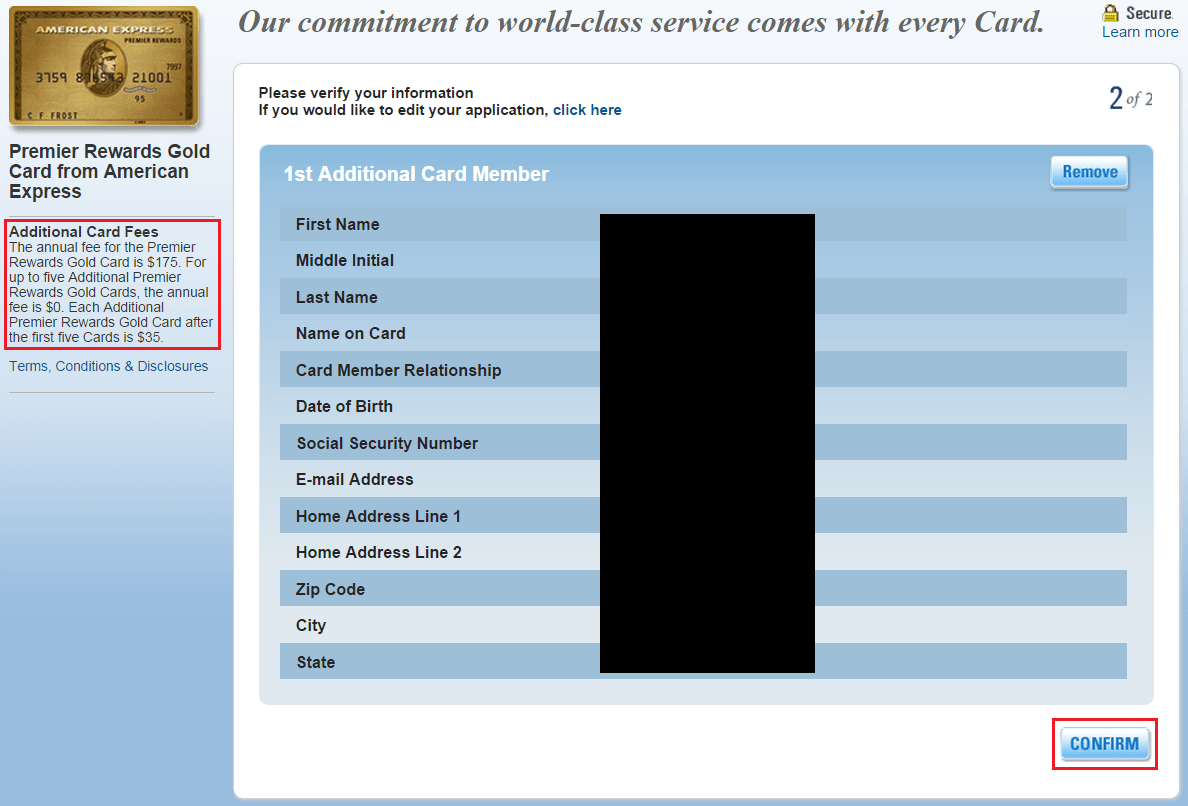Click the 'Additional Card Fees' heading
The width and height of the screenshot is (1188, 806).
click(83, 232)
